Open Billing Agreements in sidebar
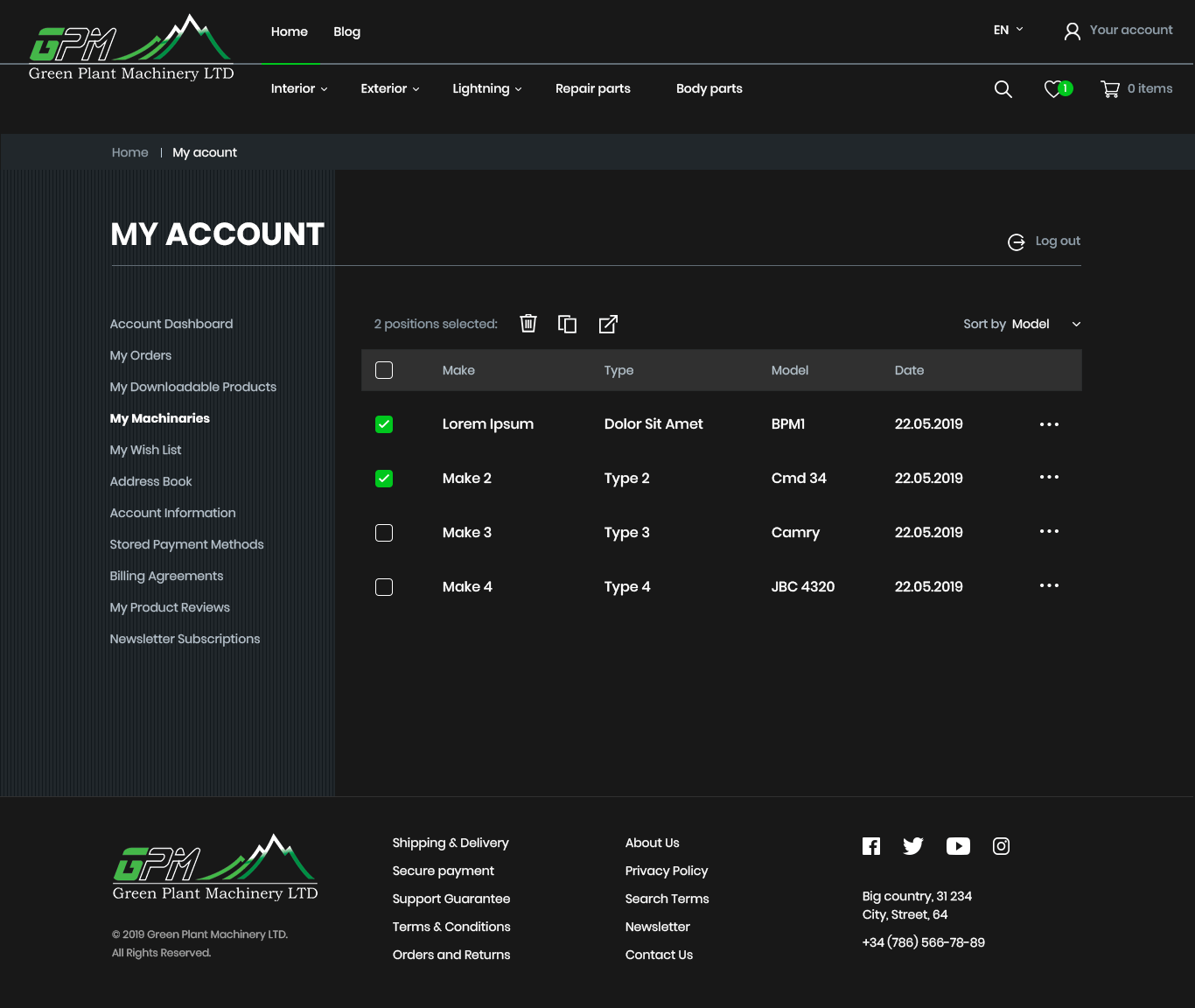 [x=167, y=576]
